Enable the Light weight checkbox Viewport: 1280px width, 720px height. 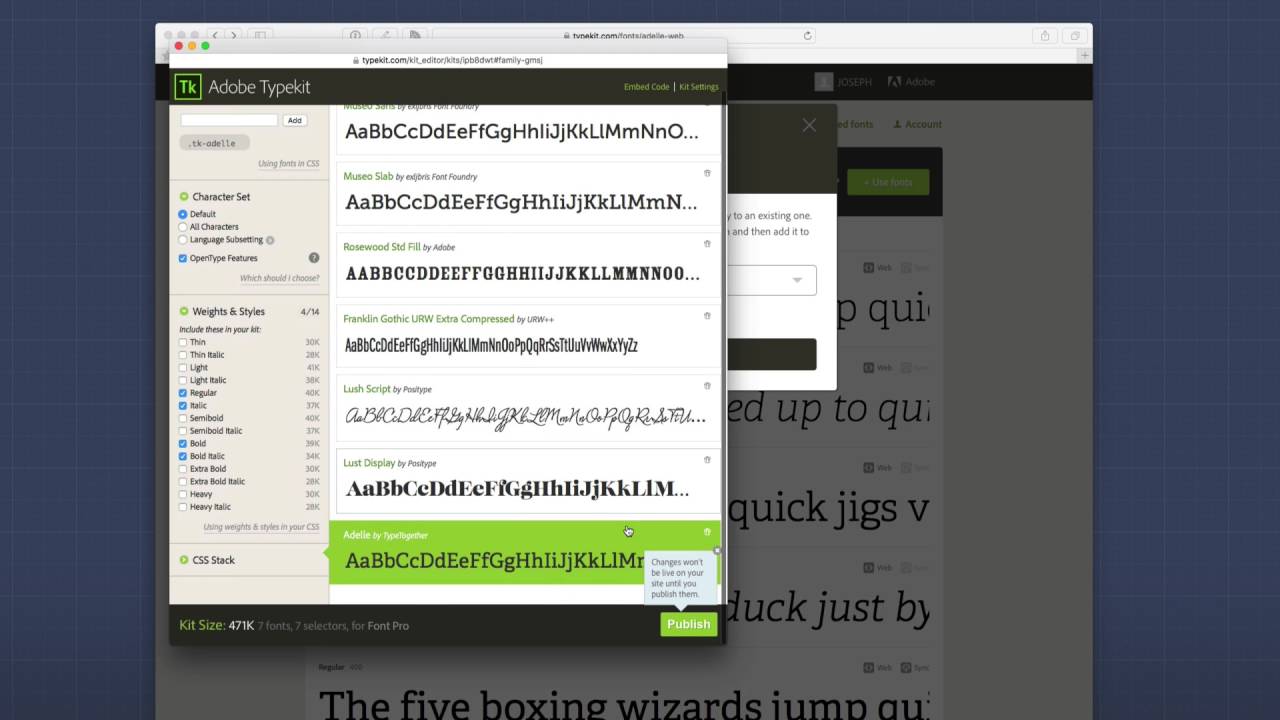coord(183,367)
